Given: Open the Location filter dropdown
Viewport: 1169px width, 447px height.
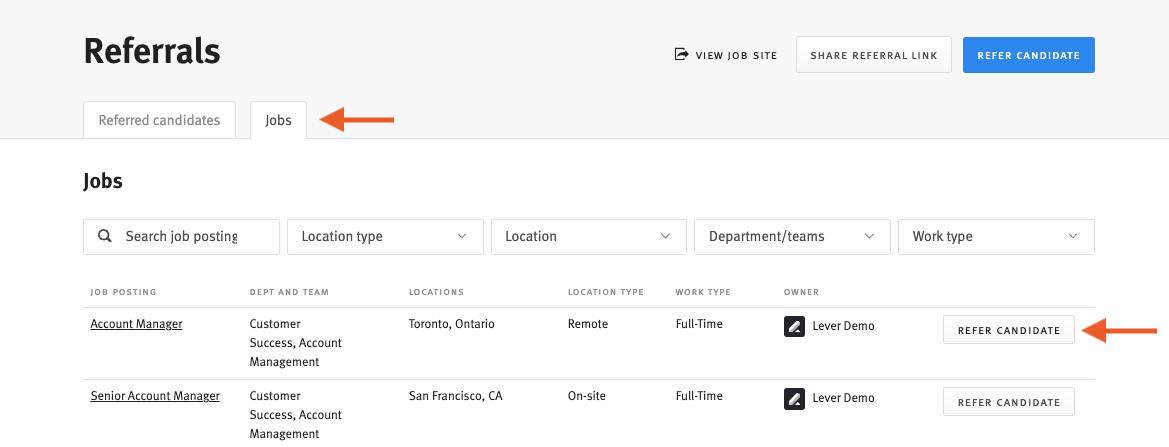Looking at the screenshot, I should click(589, 237).
